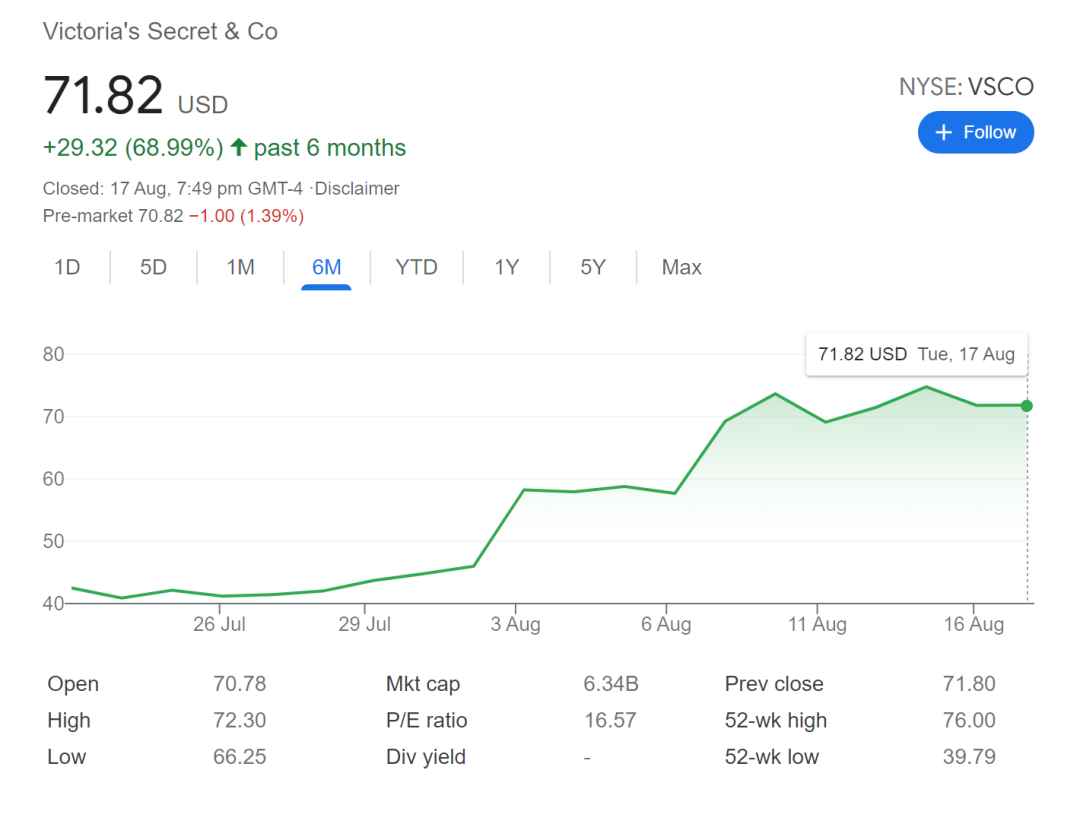The height and width of the screenshot is (824, 1080).
Task: Click the 71.82 USD chart tooltip
Action: tap(916, 354)
